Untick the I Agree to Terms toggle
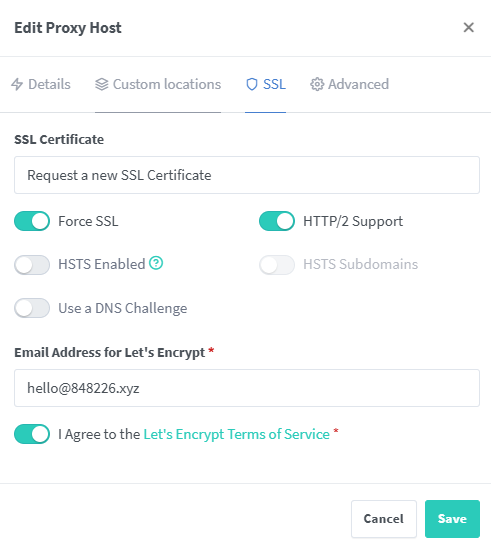Screen dimensions: 491x548 coord(32,434)
